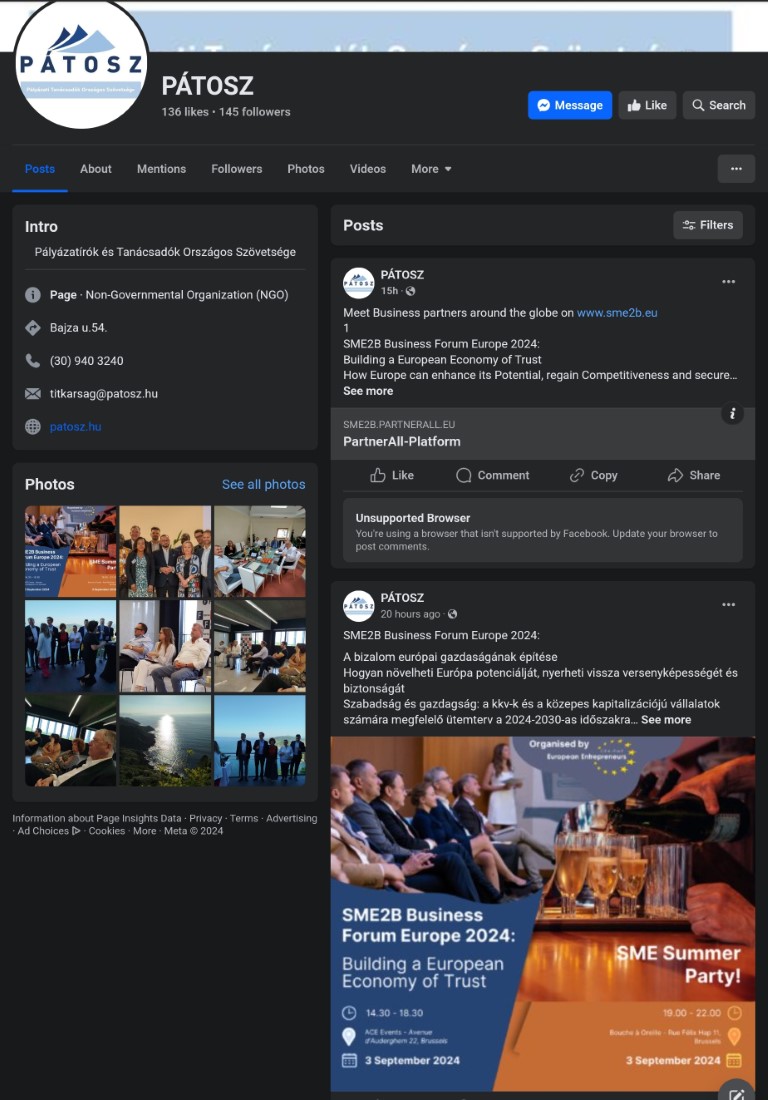Open the Mentions tab

[161, 169]
